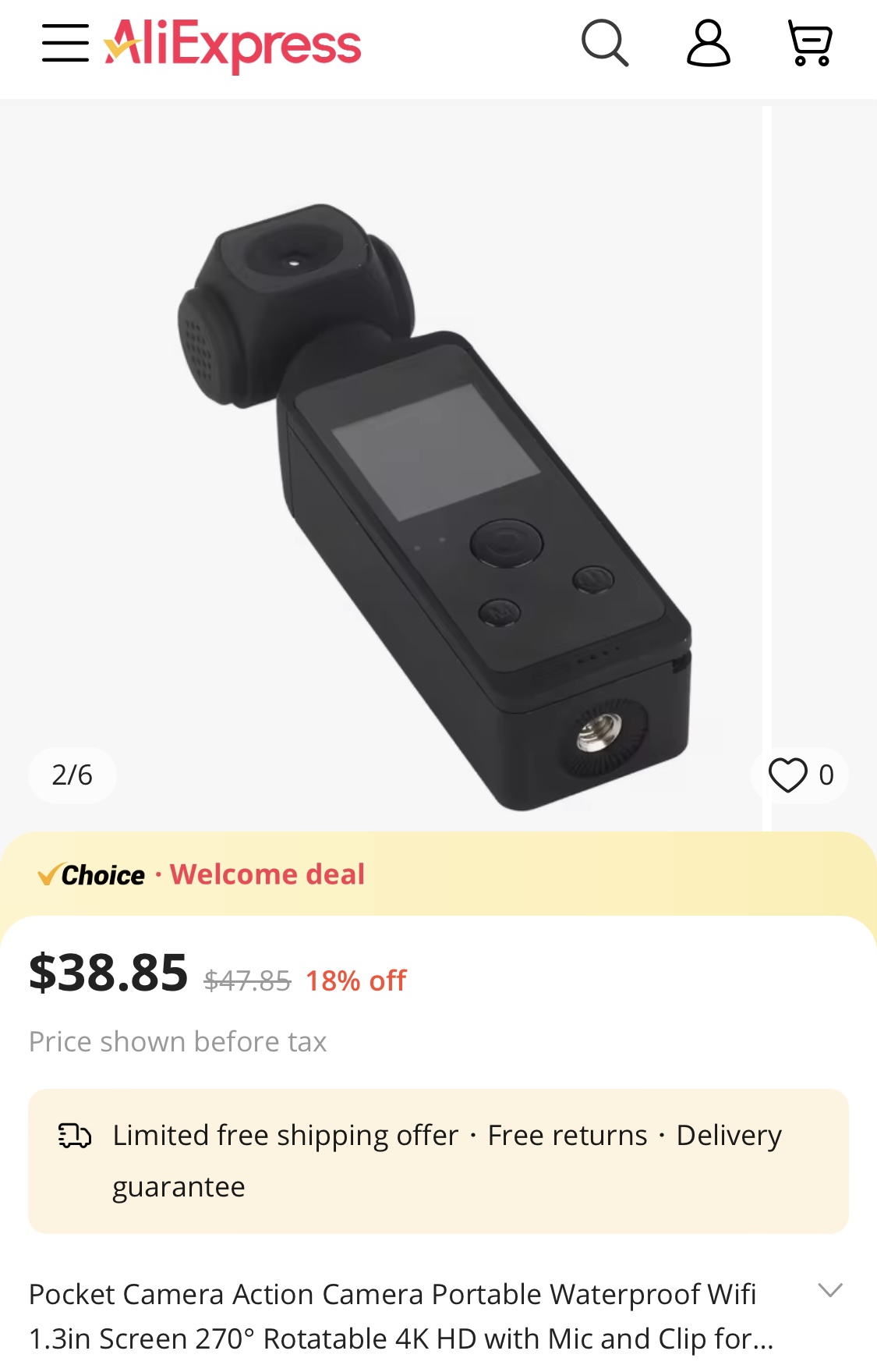The height and width of the screenshot is (1372, 877).
Task: Click the Free returns label
Action: [x=568, y=1136]
